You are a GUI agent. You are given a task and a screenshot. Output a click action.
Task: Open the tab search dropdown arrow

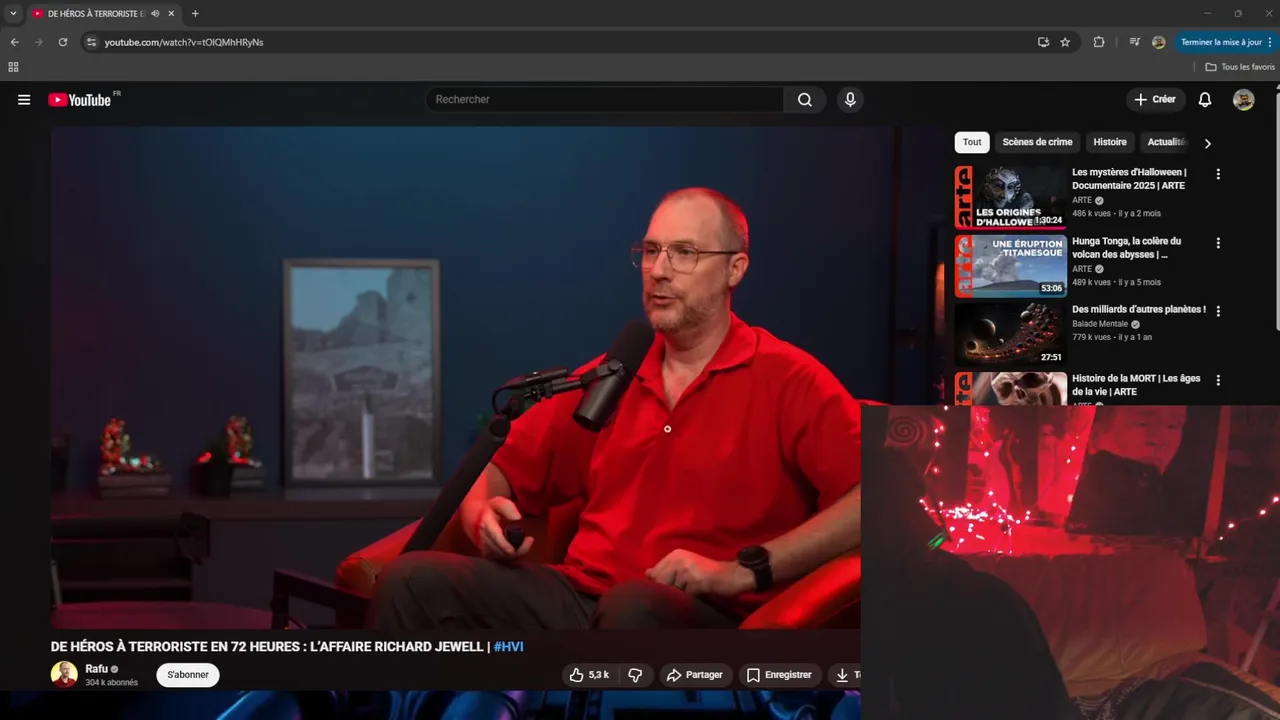13,13
